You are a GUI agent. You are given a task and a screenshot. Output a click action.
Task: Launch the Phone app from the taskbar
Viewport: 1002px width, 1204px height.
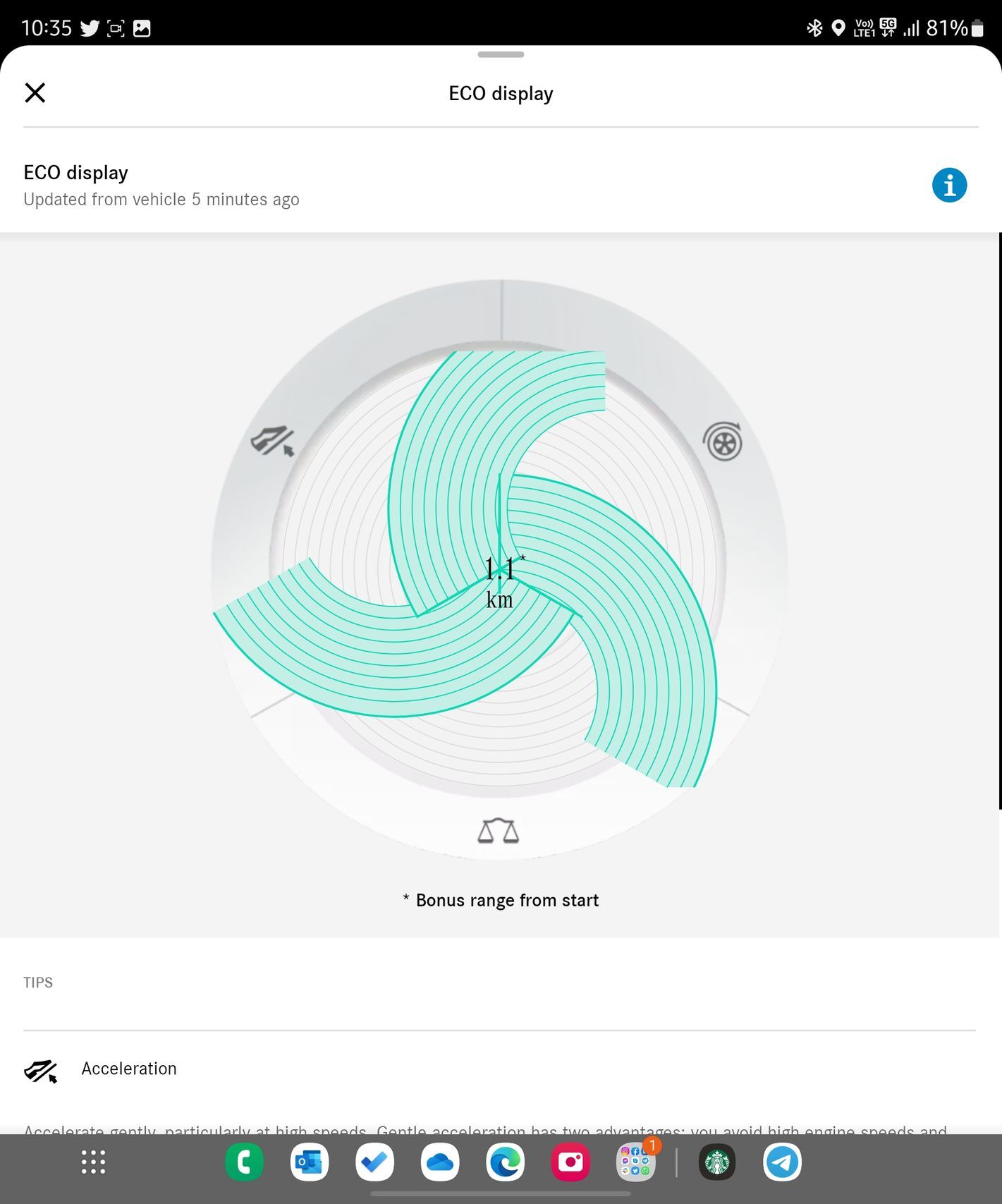[x=244, y=1162]
